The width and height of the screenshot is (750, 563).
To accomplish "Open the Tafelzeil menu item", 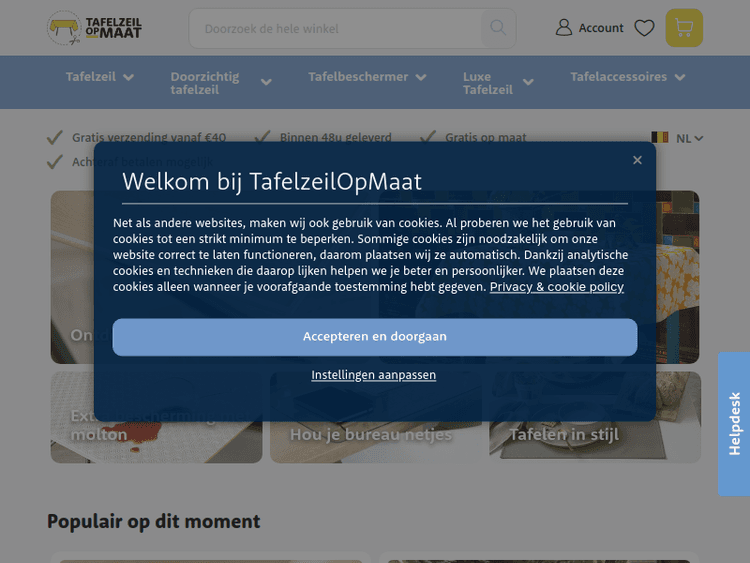I will point(91,77).
